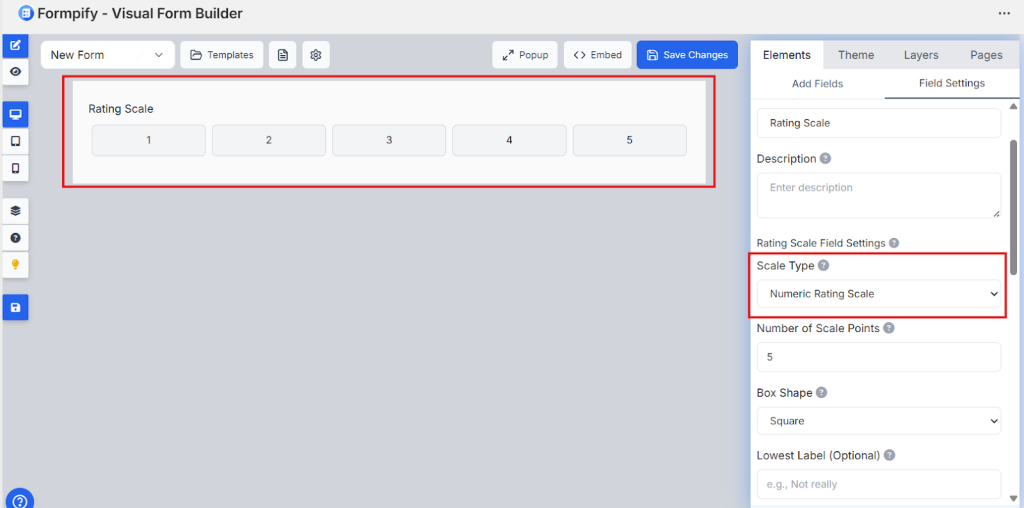
Task: Switch to desktop view
Action: tap(15, 114)
